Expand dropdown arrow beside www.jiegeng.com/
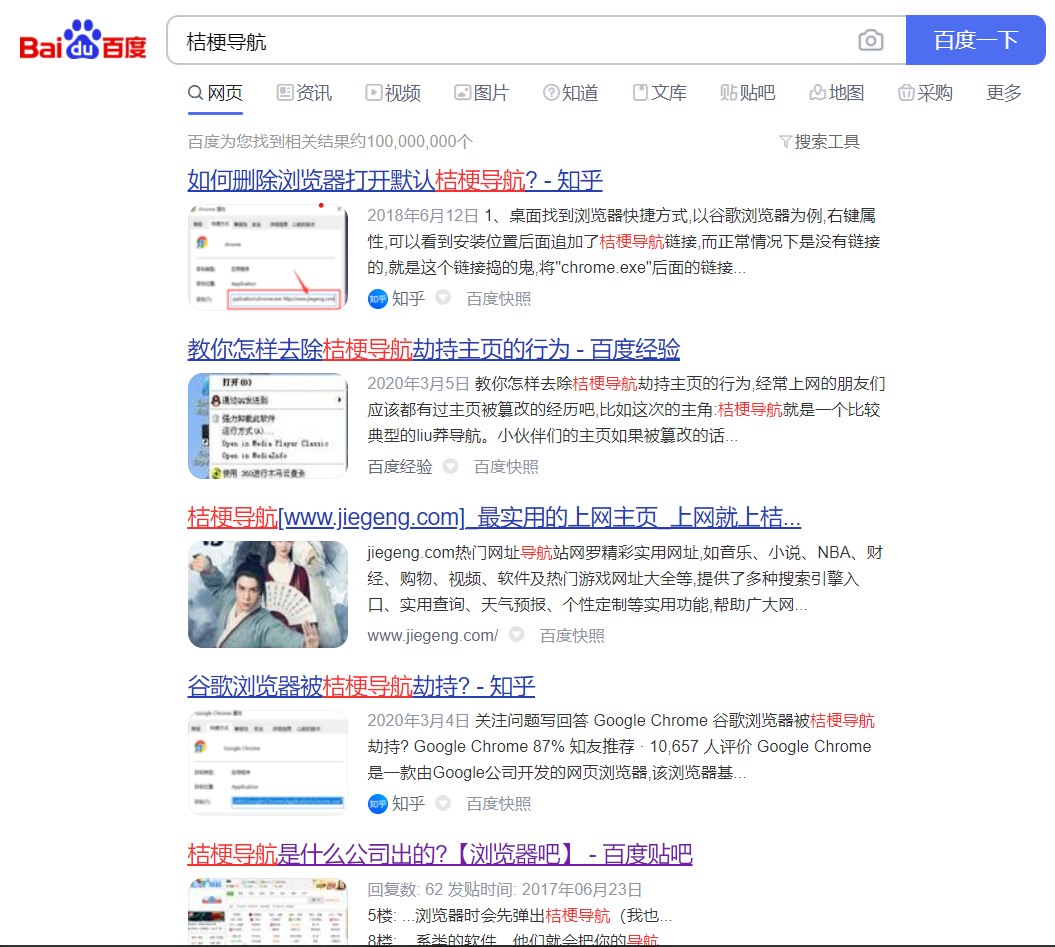 point(516,633)
